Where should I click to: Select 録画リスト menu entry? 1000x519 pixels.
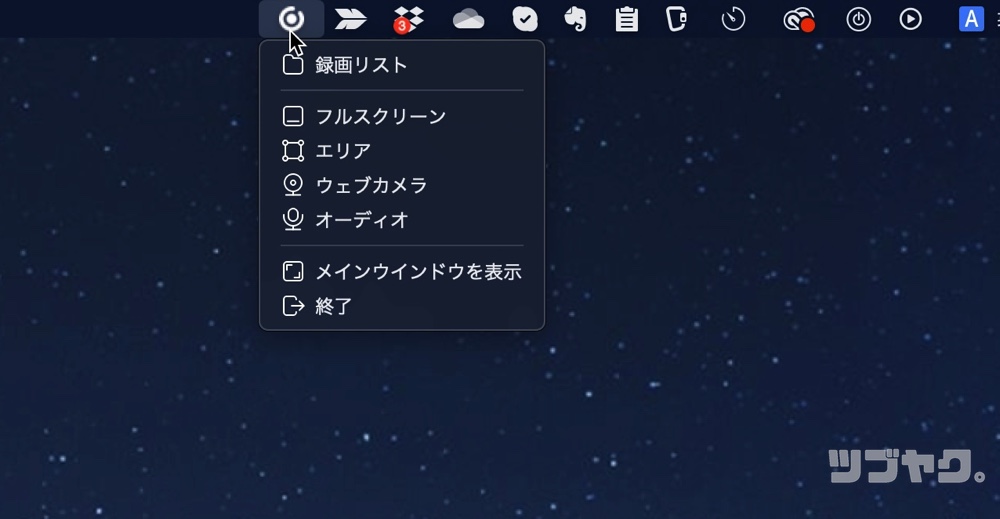pos(402,65)
